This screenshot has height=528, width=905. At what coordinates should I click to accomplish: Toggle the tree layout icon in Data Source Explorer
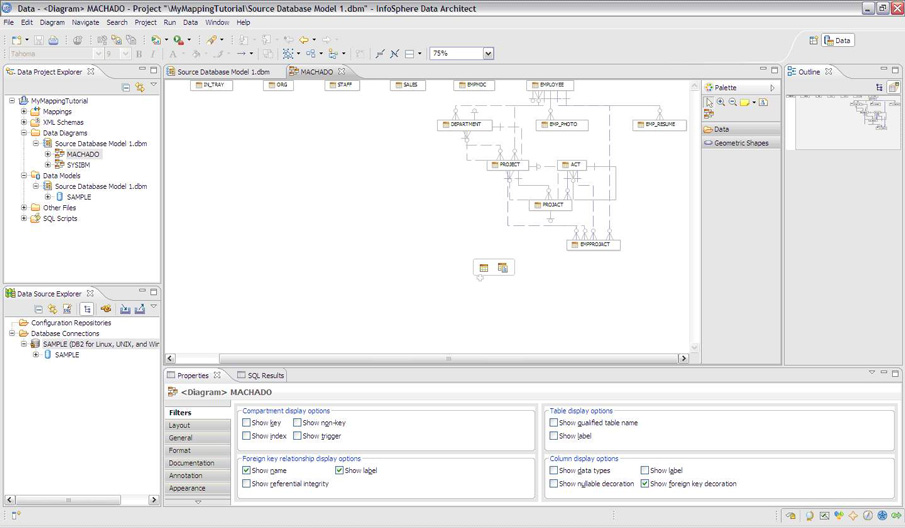coord(87,309)
